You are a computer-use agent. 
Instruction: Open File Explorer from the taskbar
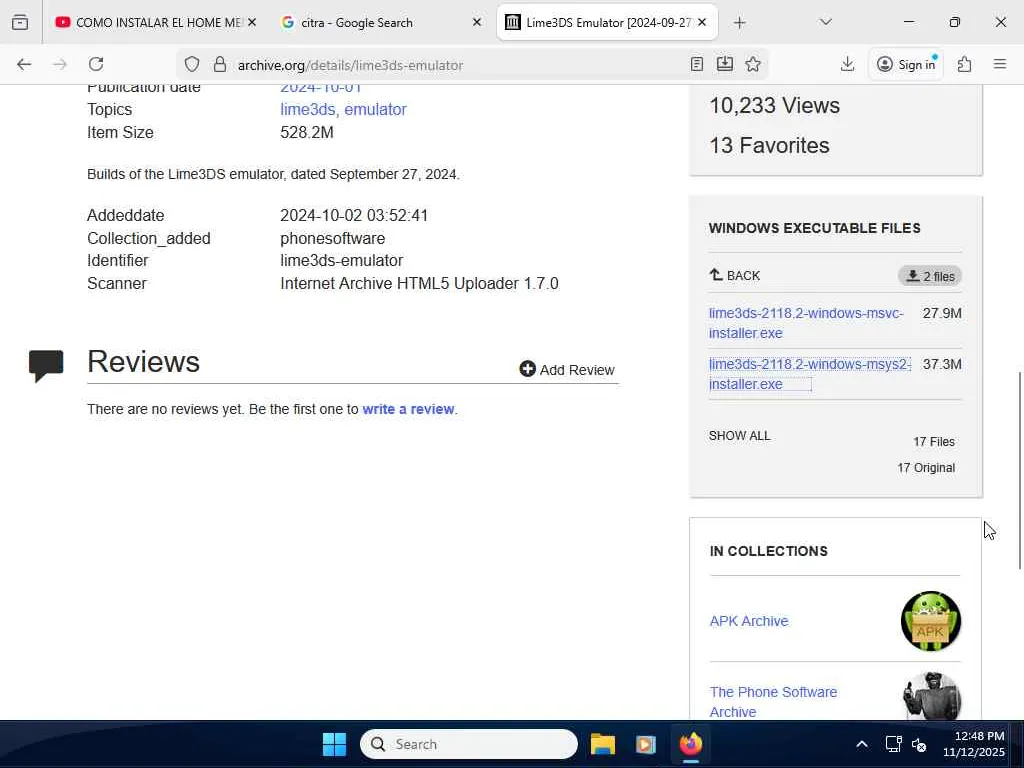click(x=603, y=744)
